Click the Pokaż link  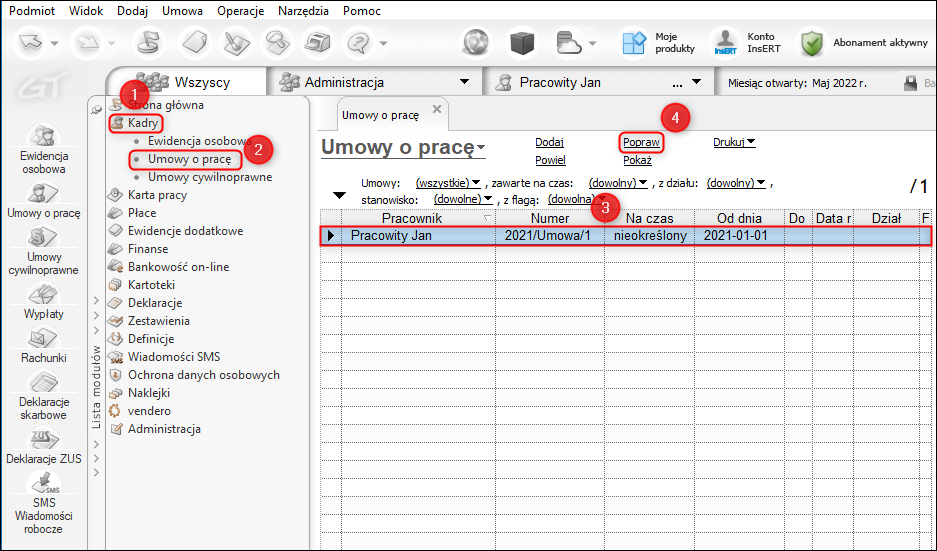(637, 160)
